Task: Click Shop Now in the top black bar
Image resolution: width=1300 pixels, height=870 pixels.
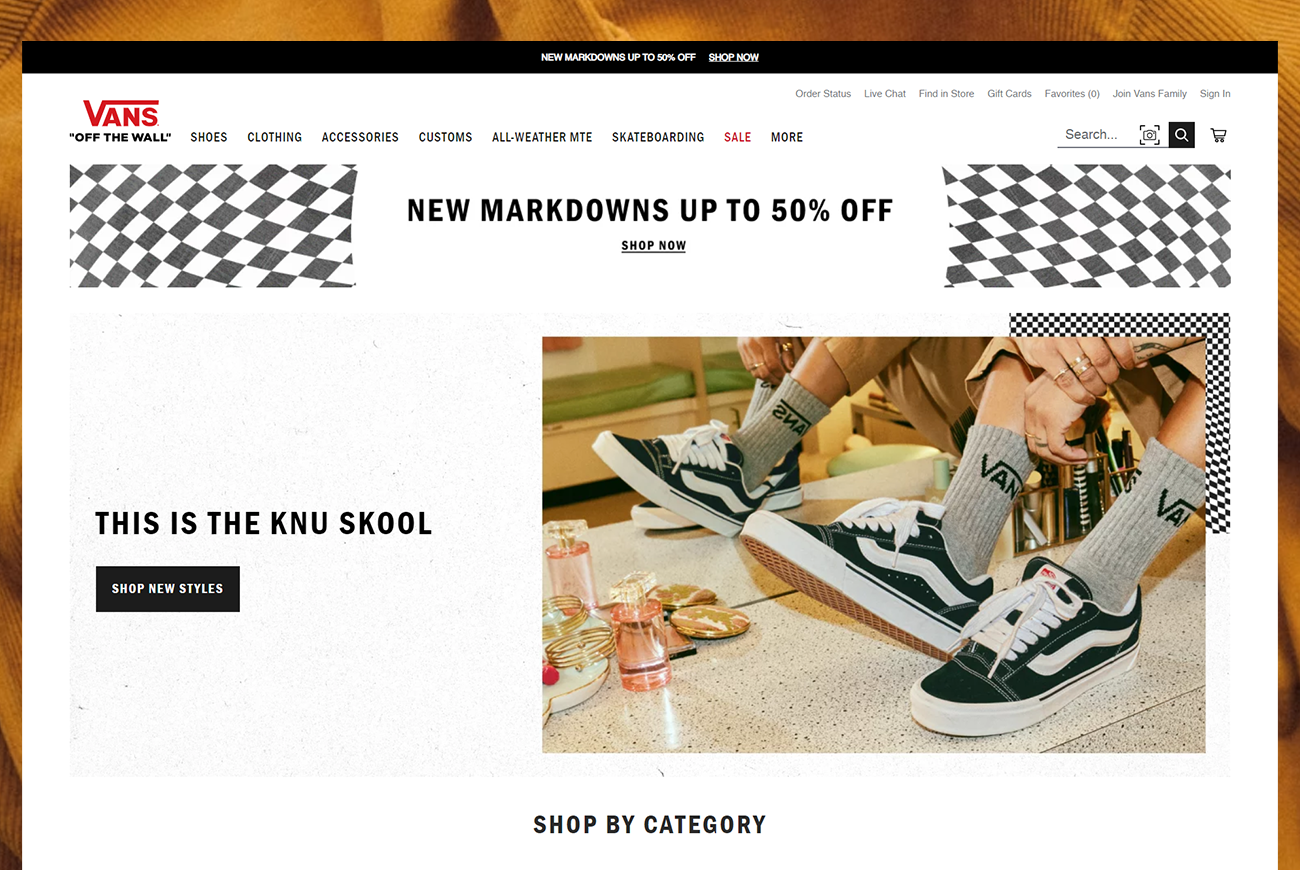Action: pos(734,57)
